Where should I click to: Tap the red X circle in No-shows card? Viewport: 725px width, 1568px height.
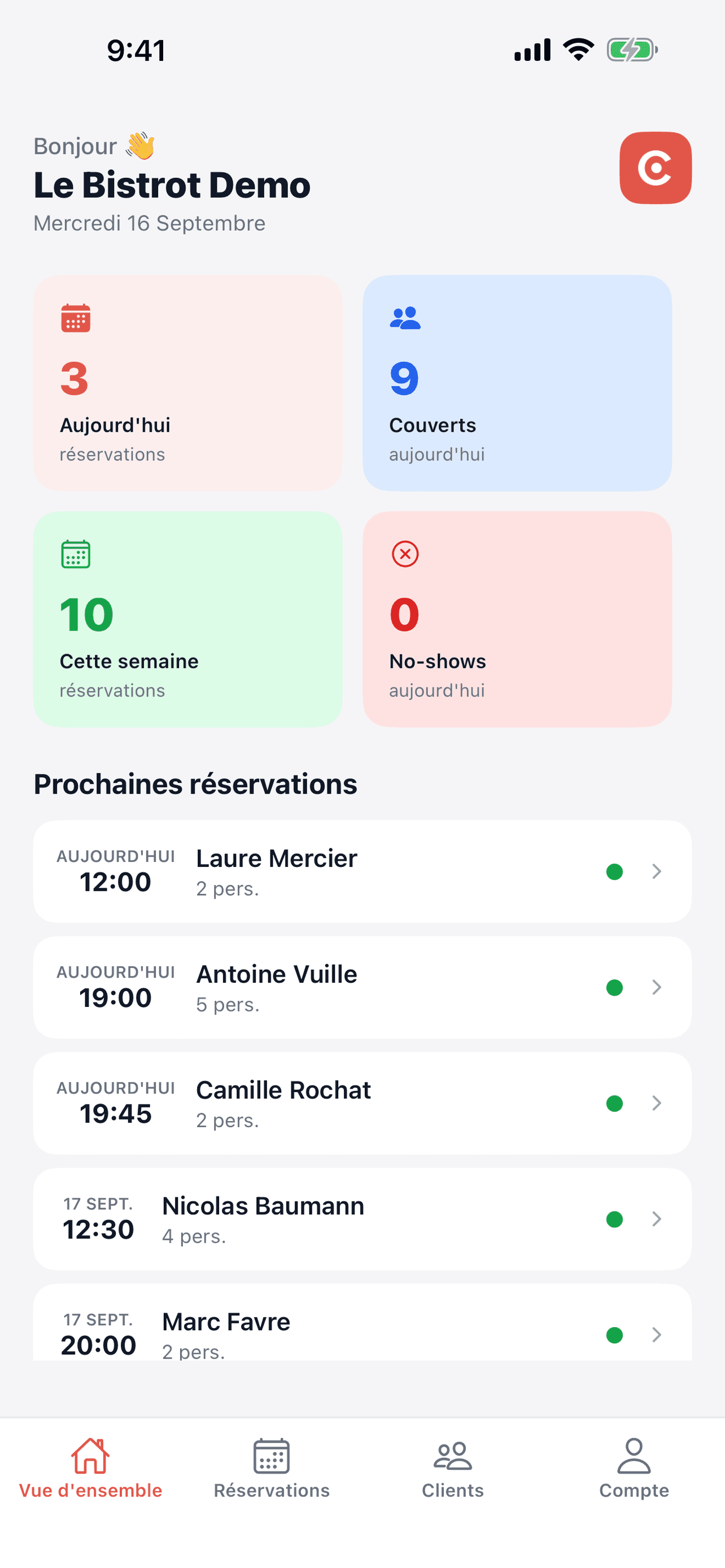[x=405, y=554]
